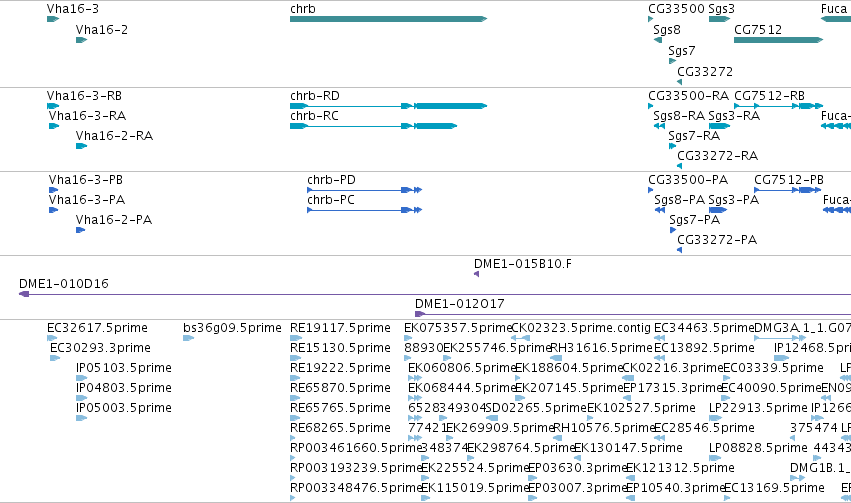This screenshot has height=503, width=851.
Task: Select the RP003193239.5prime EST arrow
Action: (x=293, y=479)
